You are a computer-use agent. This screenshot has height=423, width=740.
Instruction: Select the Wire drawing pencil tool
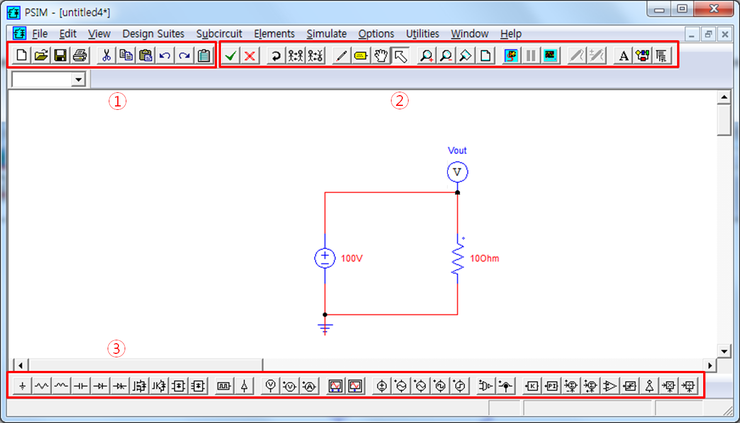coord(342,55)
